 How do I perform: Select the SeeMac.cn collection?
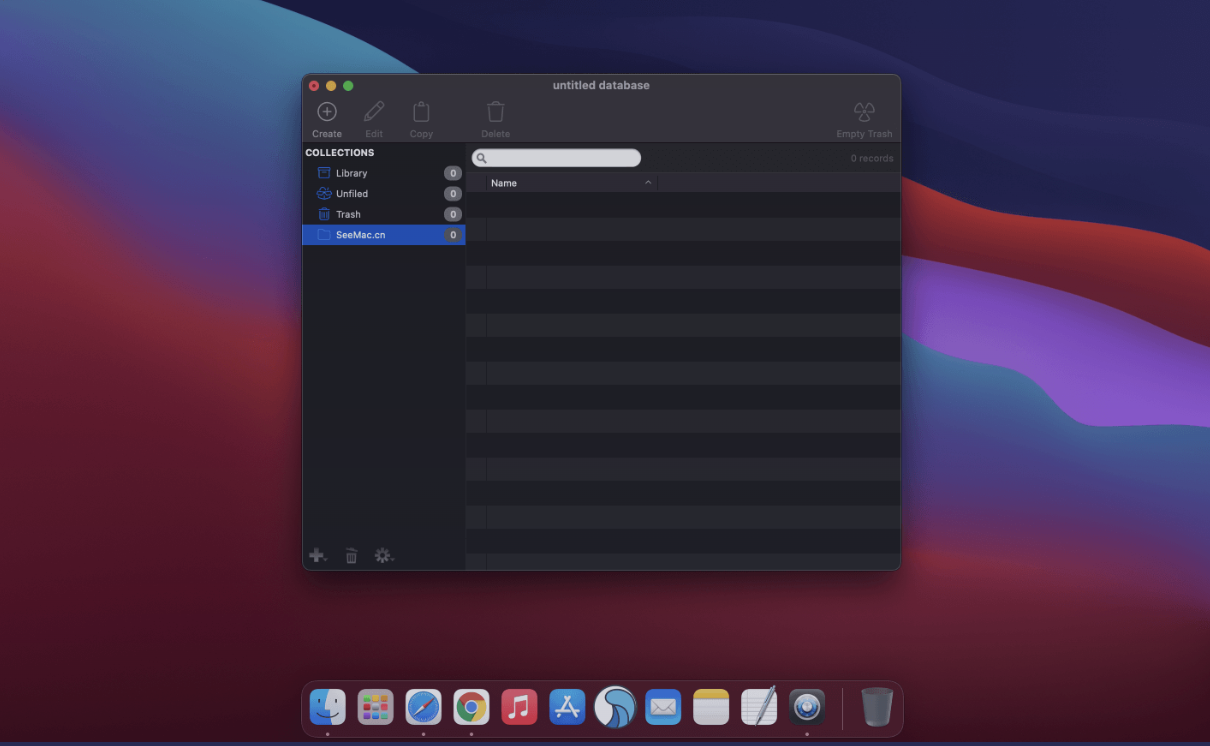click(363, 234)
